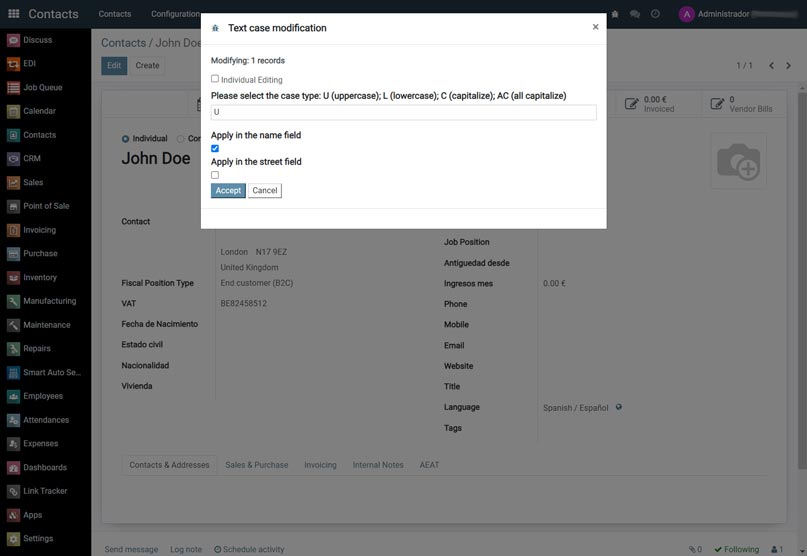Uncheck Apply in the name field
Screen dimensions: 807x556
tap(215, 148)
